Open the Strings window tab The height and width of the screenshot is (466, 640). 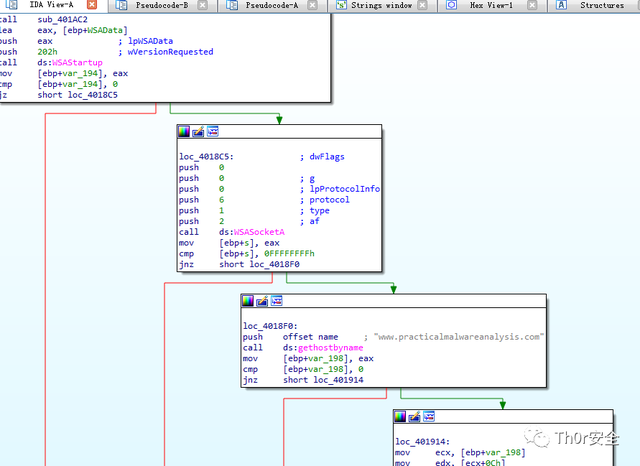pos(381,5)
